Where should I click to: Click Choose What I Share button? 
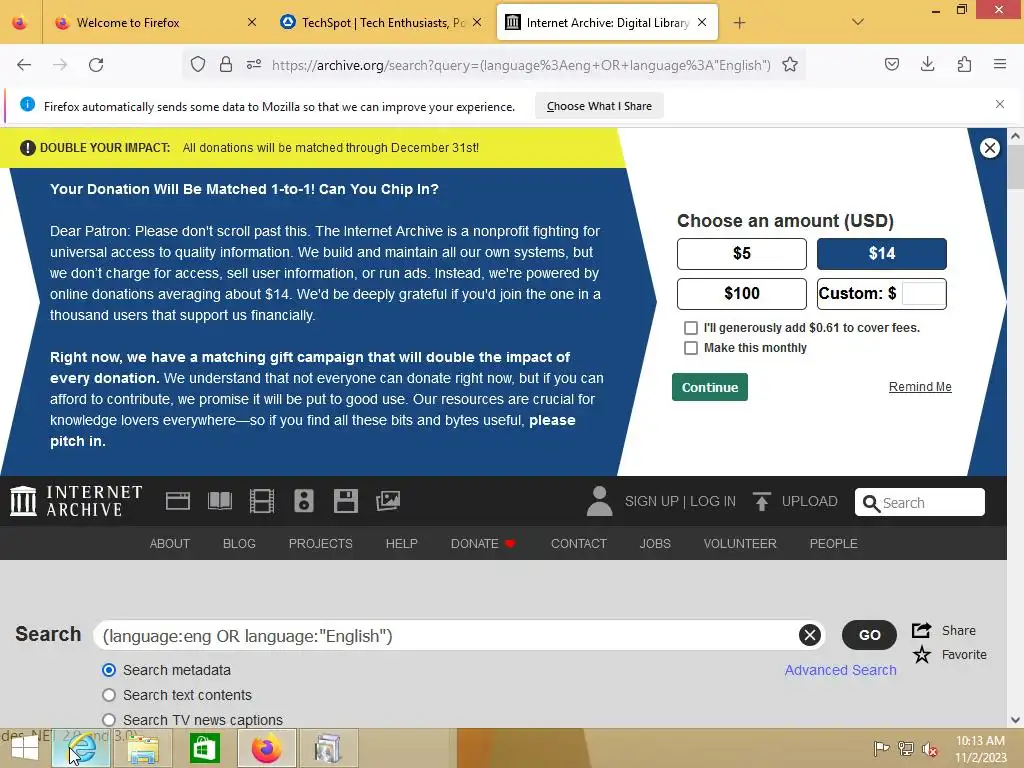click(600, 106)
